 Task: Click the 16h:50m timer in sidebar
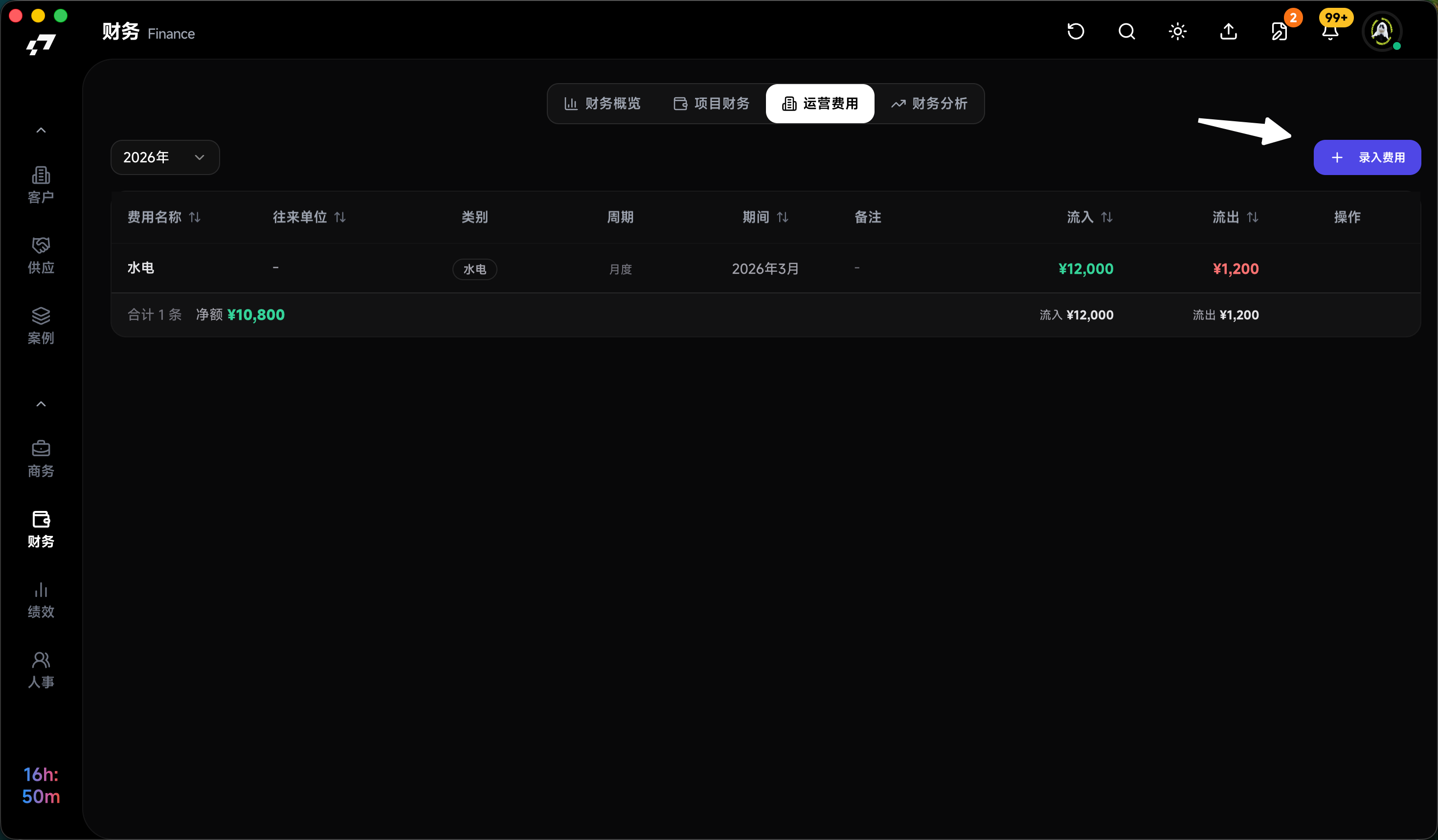(41, 785)
